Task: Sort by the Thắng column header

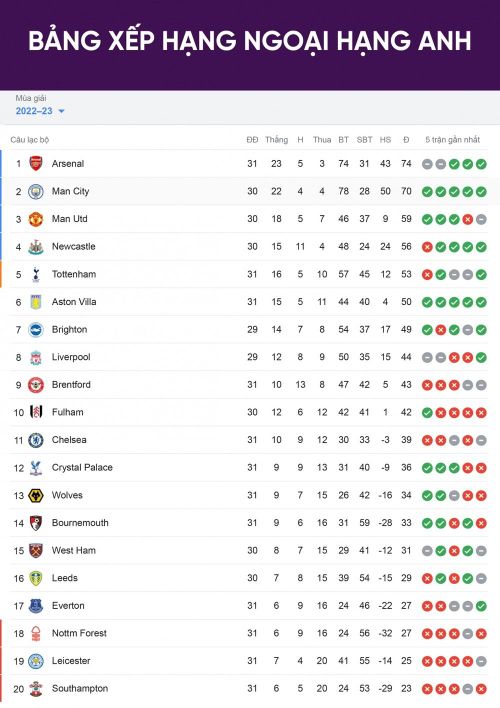Action: (x=276, y=140)
